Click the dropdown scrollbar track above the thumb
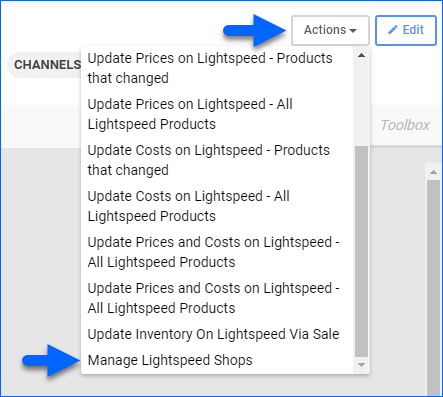 (361, 104)
